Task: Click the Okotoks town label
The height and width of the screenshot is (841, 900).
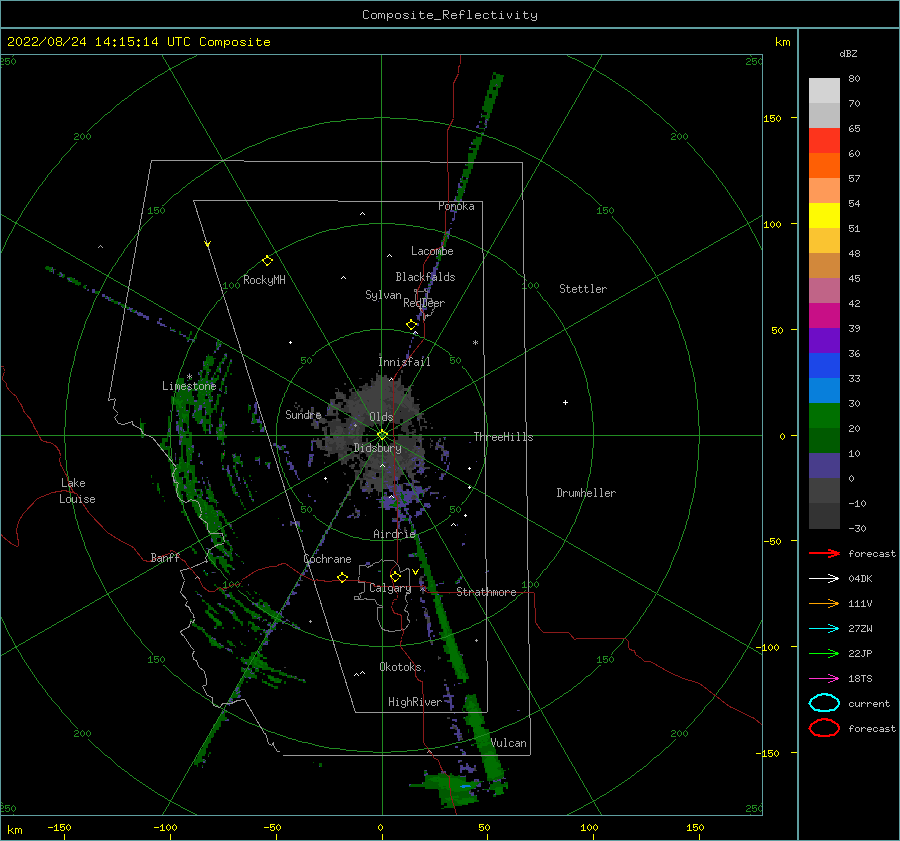Action: click(x=400, y=667)
